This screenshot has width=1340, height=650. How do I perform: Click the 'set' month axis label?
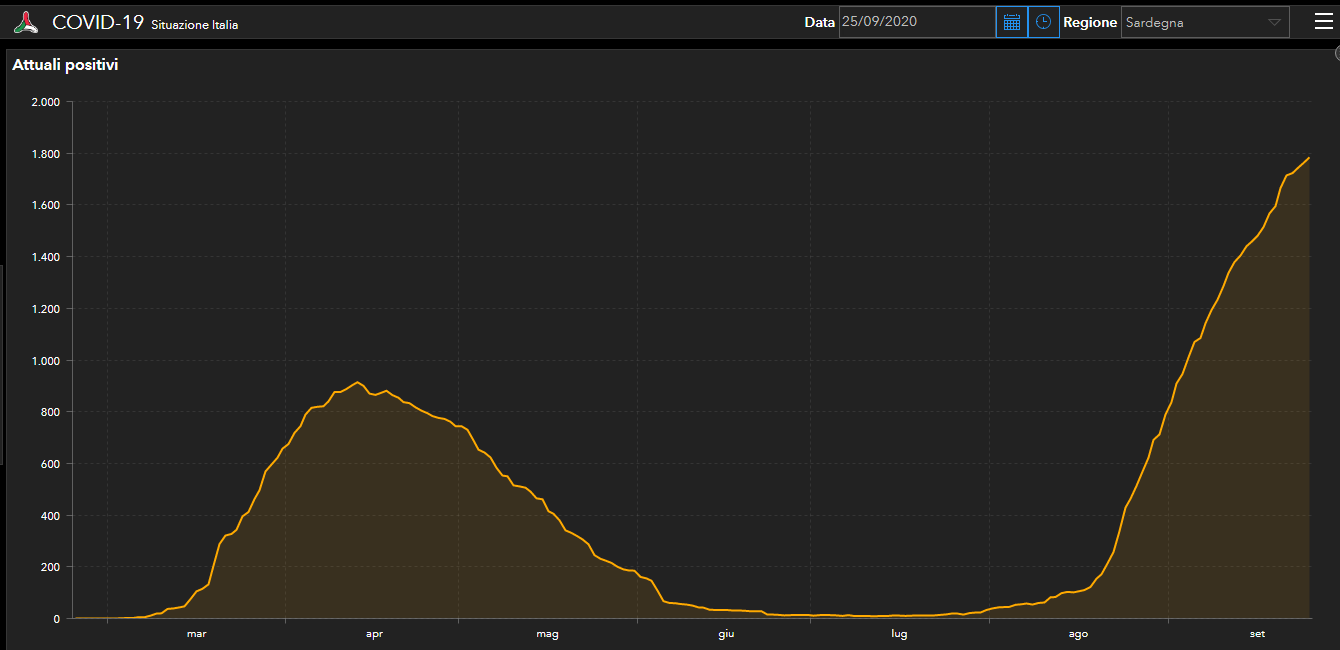point(1257,633)
